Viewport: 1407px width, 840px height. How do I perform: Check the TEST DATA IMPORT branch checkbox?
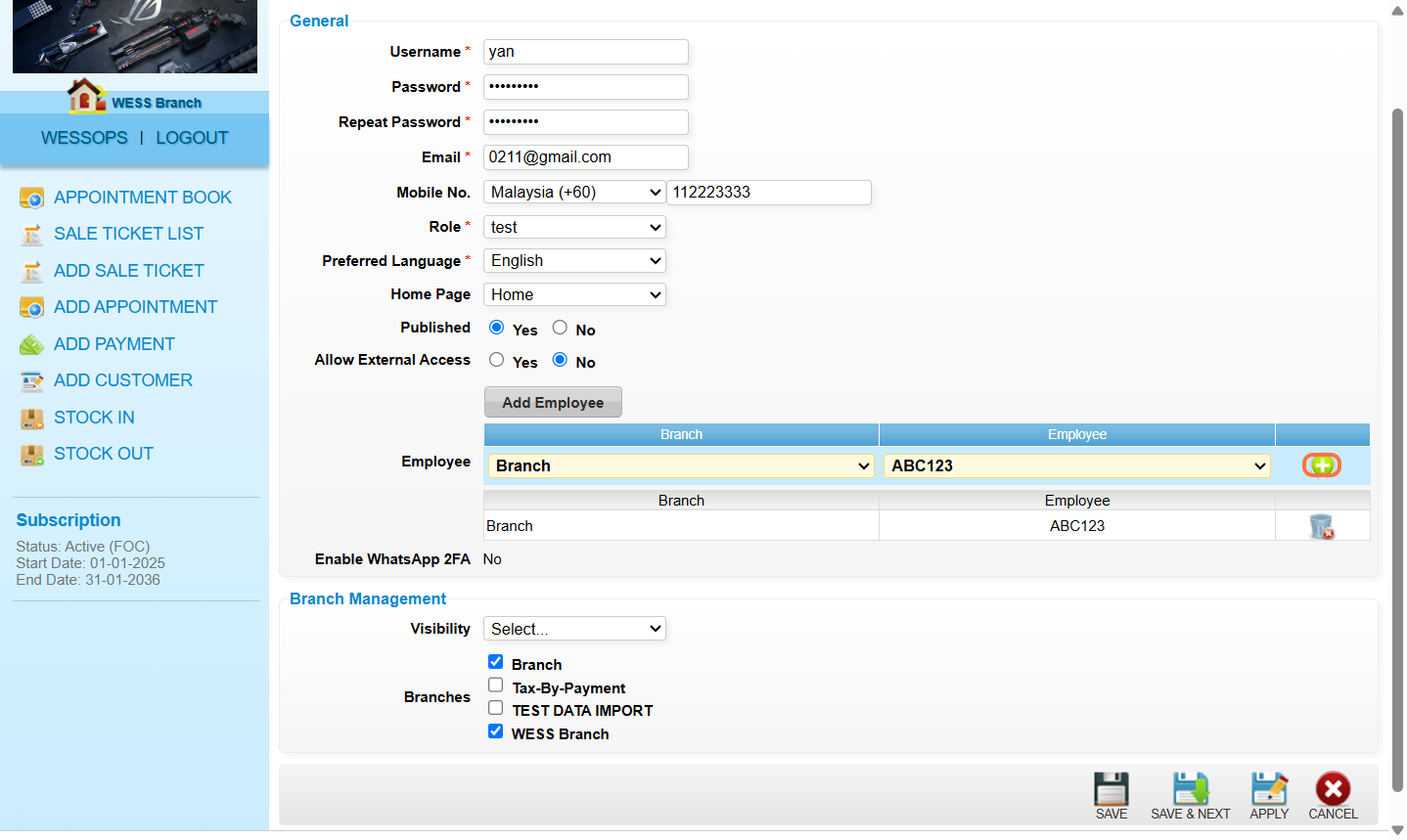(x=496, y=708)
